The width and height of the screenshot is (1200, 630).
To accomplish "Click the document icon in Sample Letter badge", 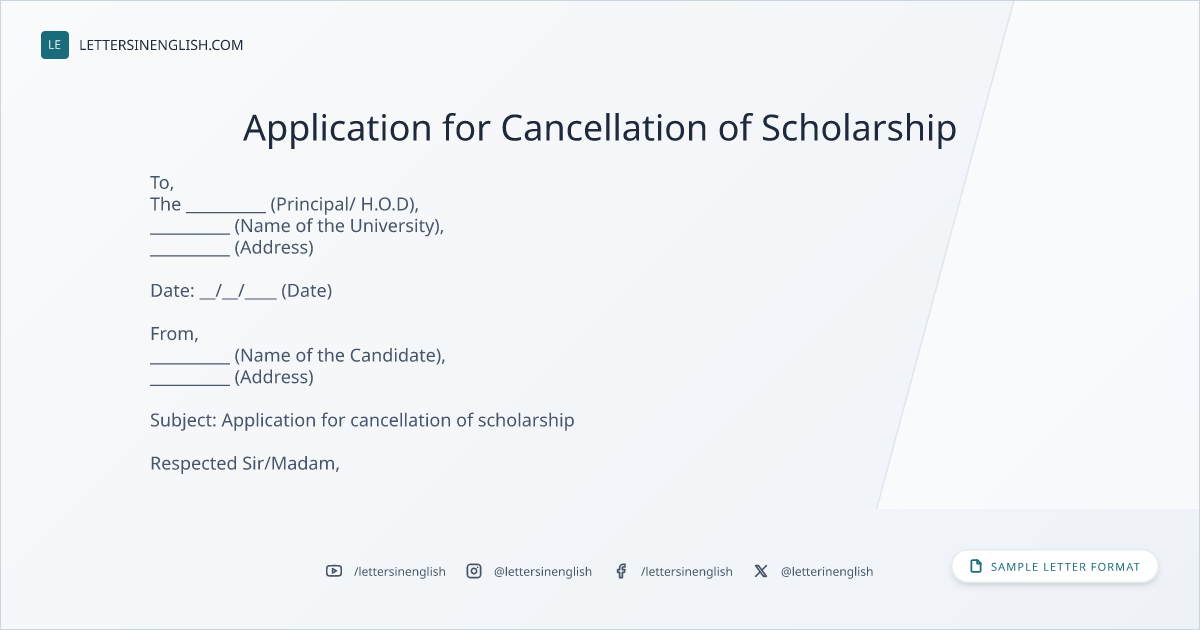I will click(976, 566).
